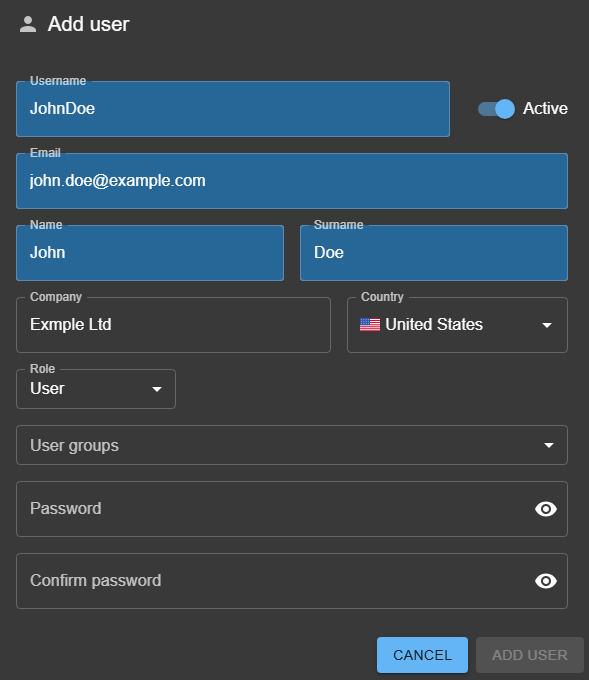Click the United States flag icon
This screenshot has width=589, height=680.
click(x=370, y=324)
